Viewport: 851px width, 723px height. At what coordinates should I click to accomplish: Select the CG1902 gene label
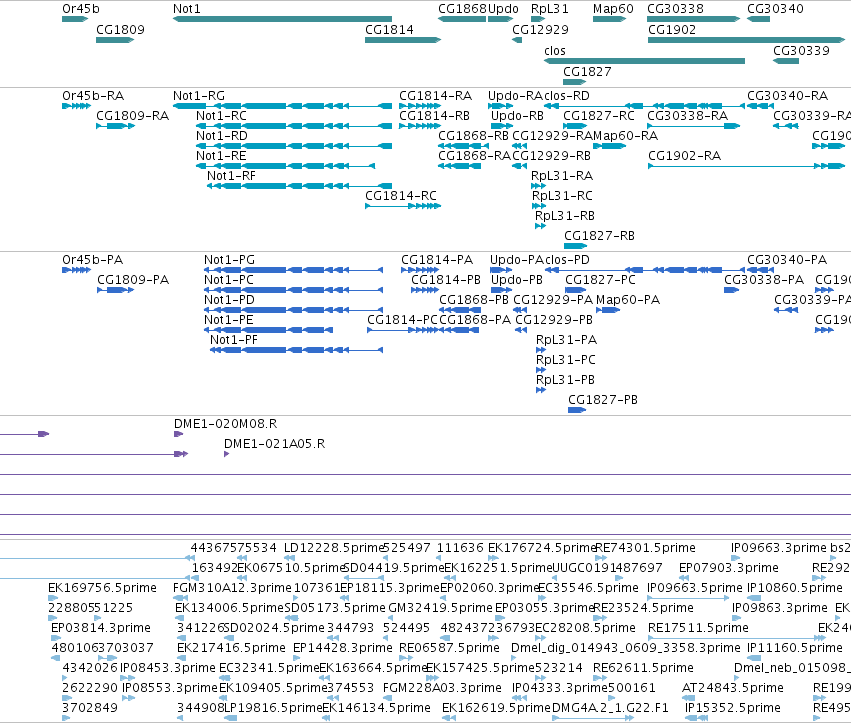672,29
